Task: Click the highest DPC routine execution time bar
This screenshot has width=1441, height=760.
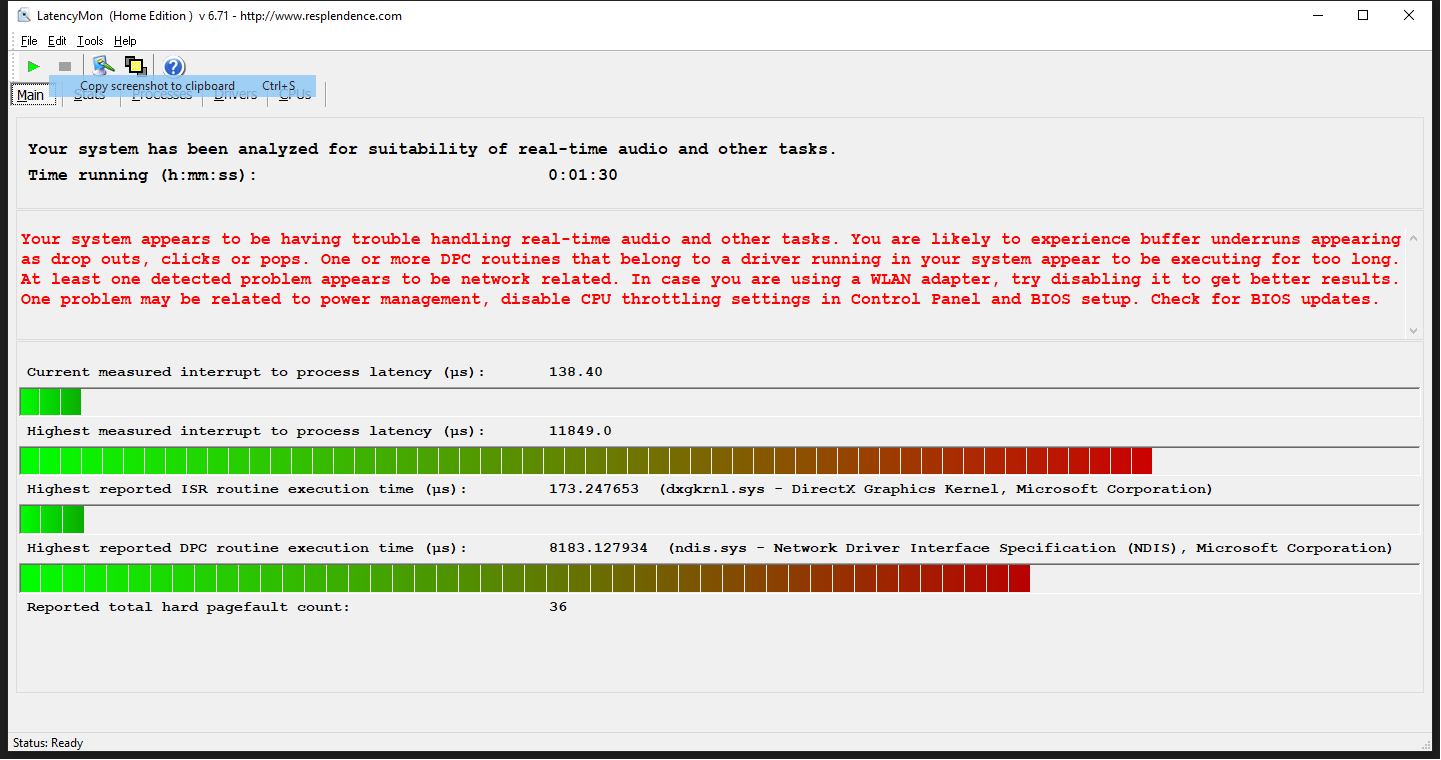Action: [x=719, y=578]
